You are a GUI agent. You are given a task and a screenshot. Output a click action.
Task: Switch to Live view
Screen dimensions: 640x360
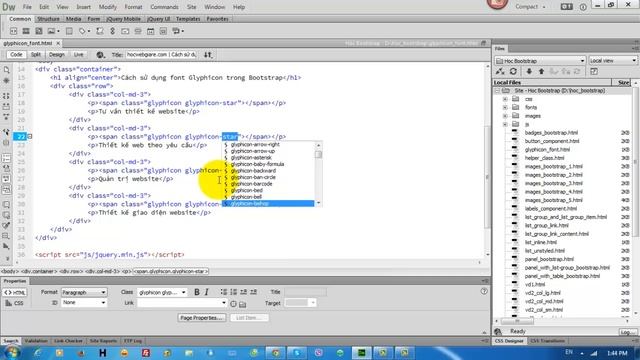click(78, 55)
